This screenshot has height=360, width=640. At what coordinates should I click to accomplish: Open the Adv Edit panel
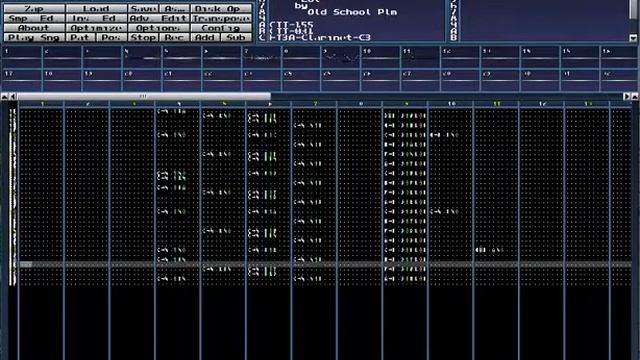[159, 18]
